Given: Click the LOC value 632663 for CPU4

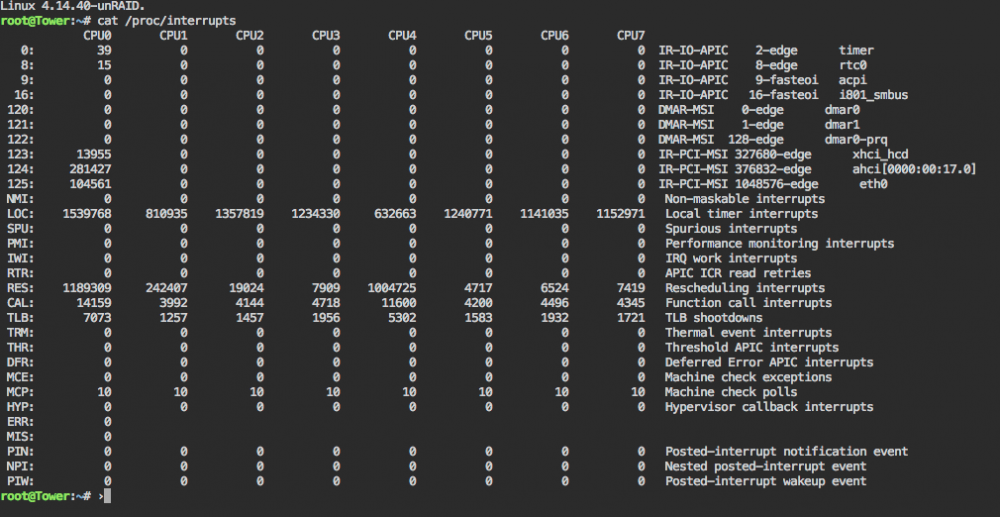Looking at the screenshot, I should click(x=395, y=214).
